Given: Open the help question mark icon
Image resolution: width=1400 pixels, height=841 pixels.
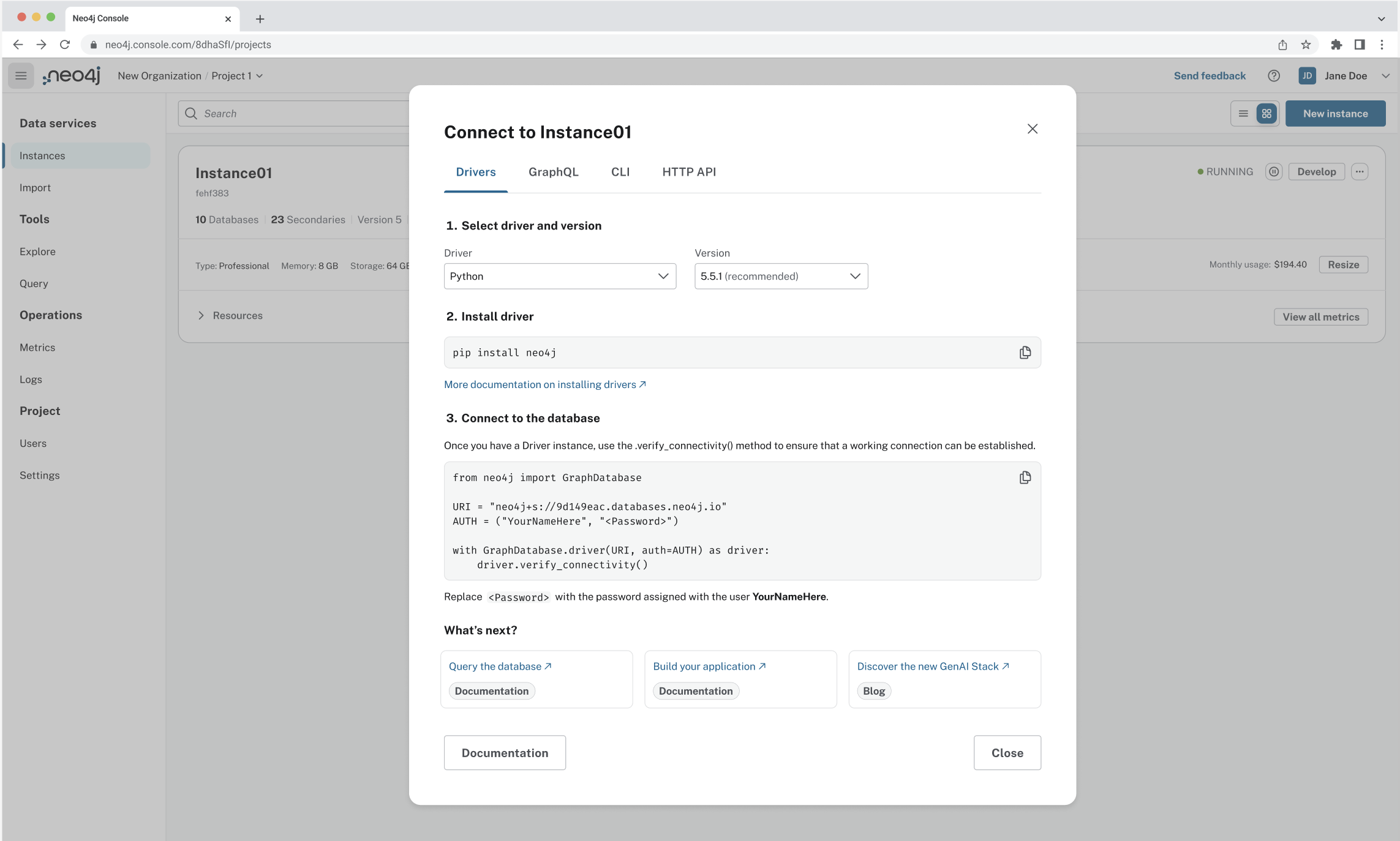Looking at the screenshot, I should click(1274, 76).
